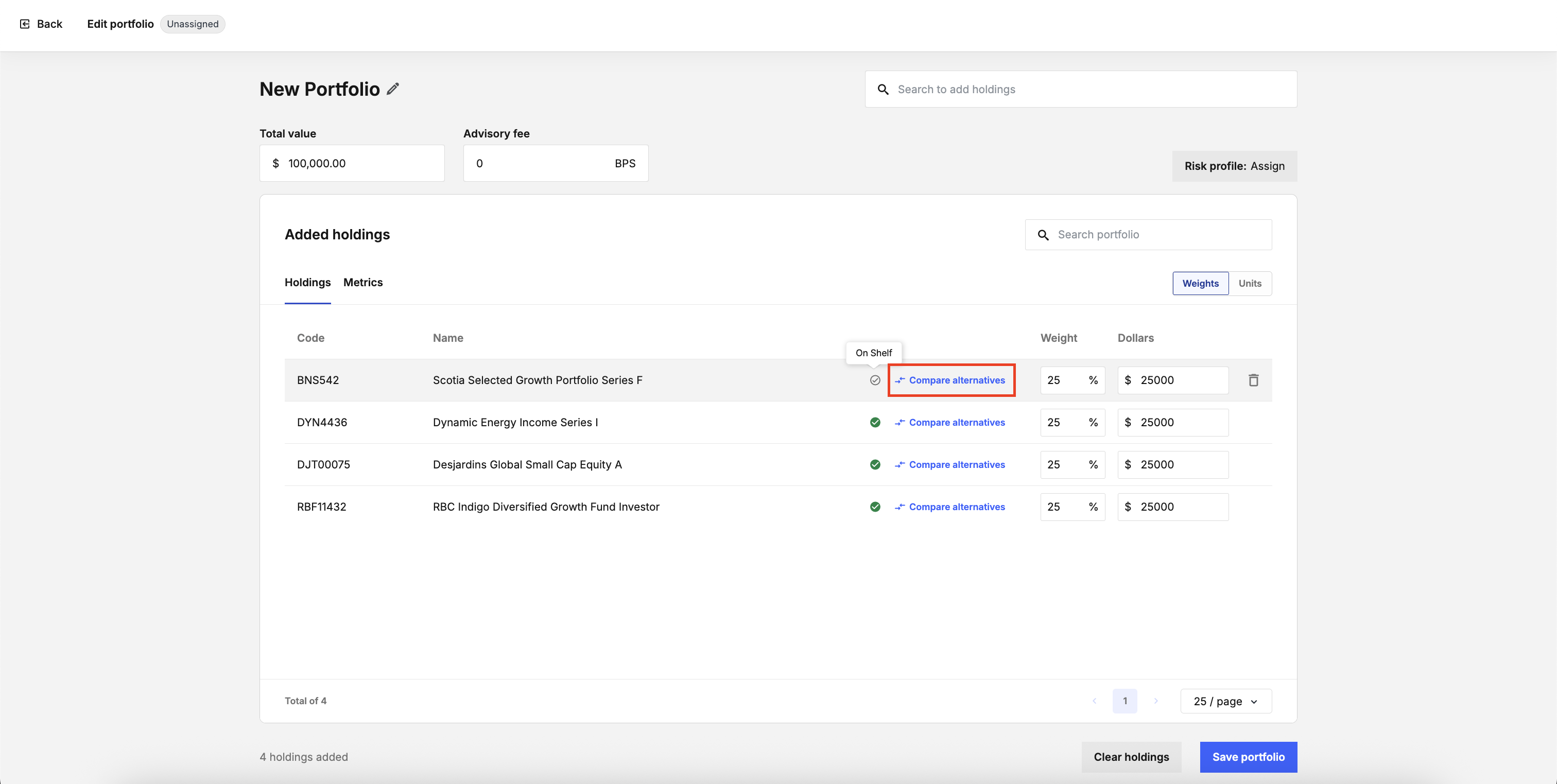Click the Back button label
1557x784 pixels.
[49, 24]
